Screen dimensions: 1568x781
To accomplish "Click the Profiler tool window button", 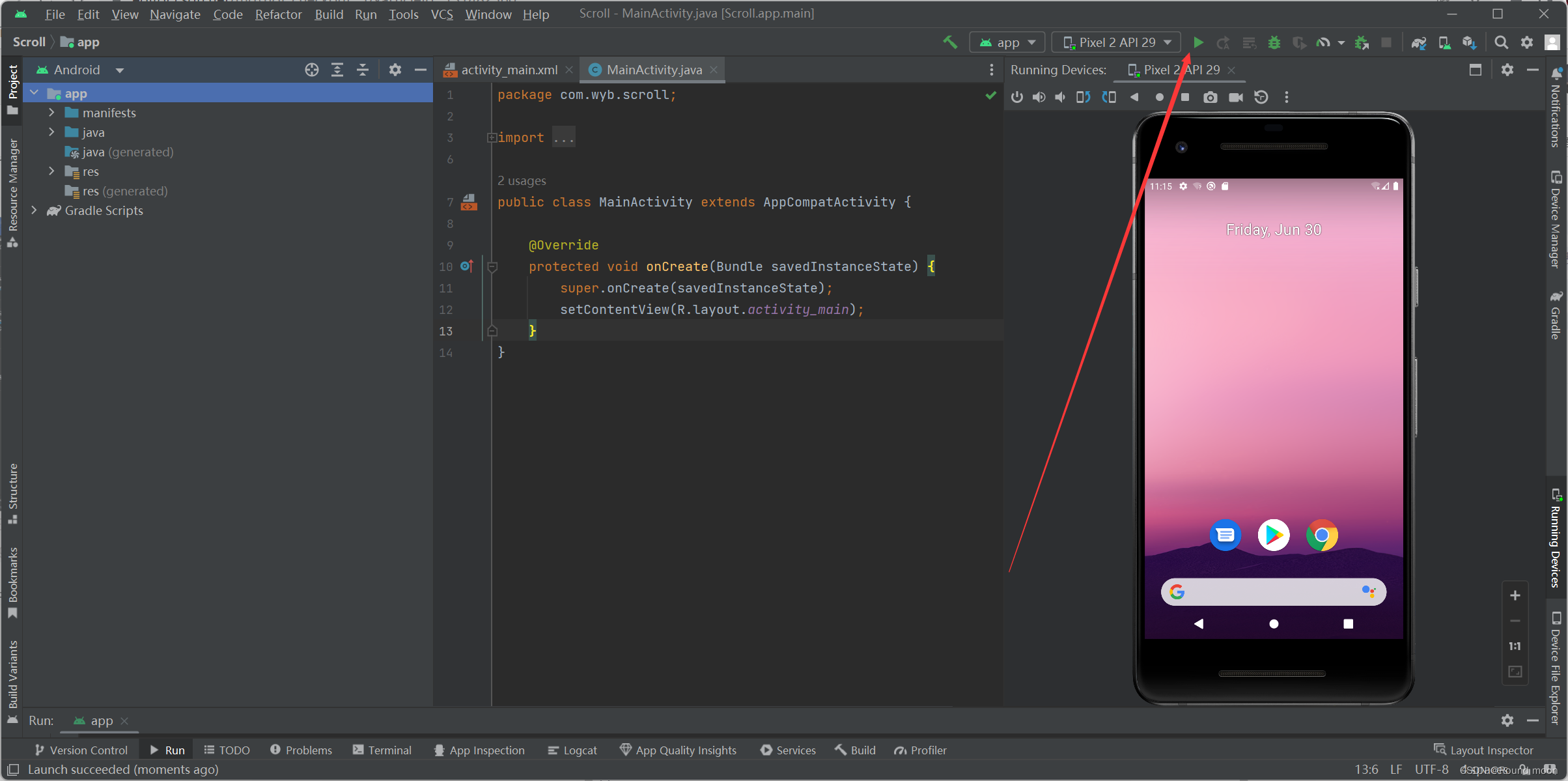I will 920,750.
